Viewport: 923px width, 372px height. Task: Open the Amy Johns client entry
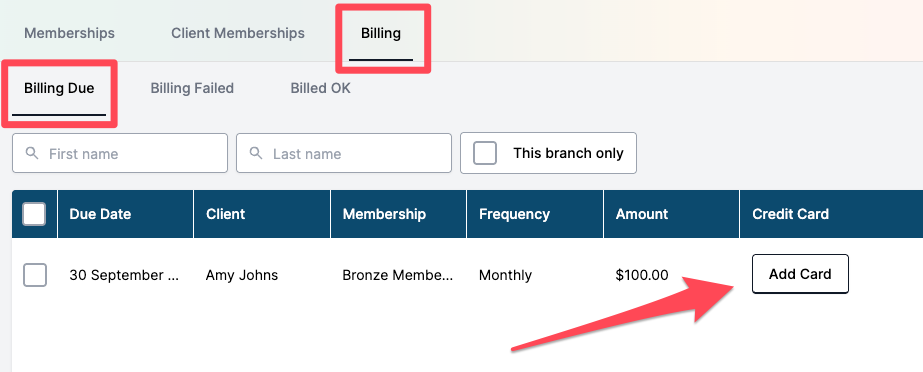[242, 275]
